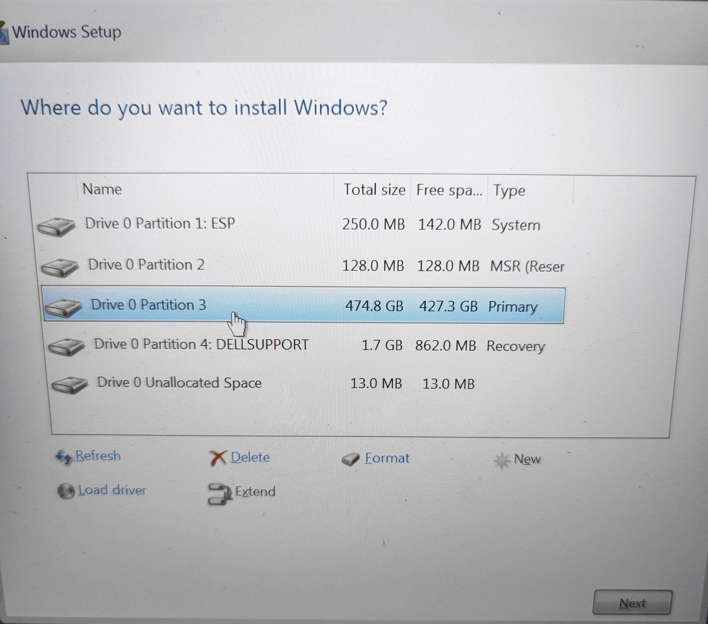Click the 'Where do you want to install Windows?' heading
The width and height of the screenshot is (708, 624).
pyautogui.click(x=204, y=108)
